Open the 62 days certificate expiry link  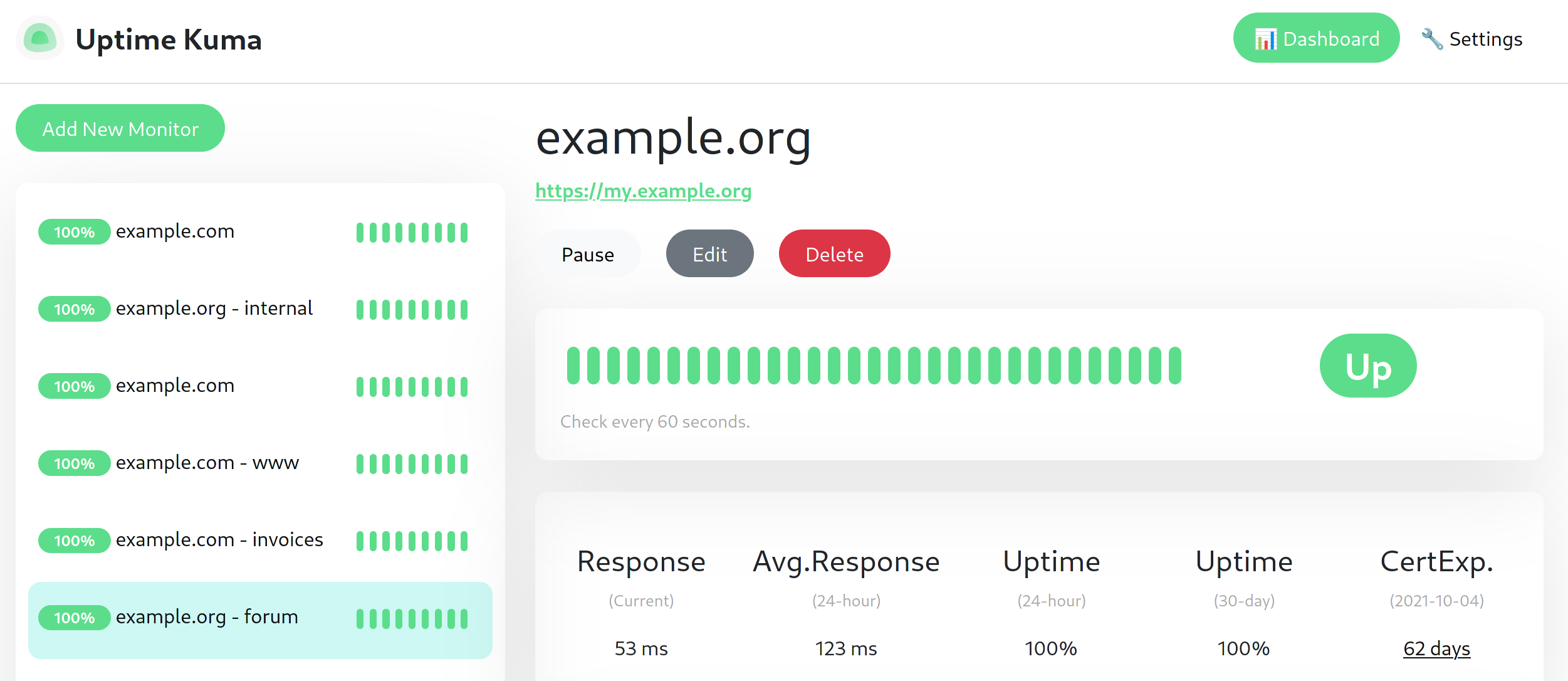[1436, 648]
